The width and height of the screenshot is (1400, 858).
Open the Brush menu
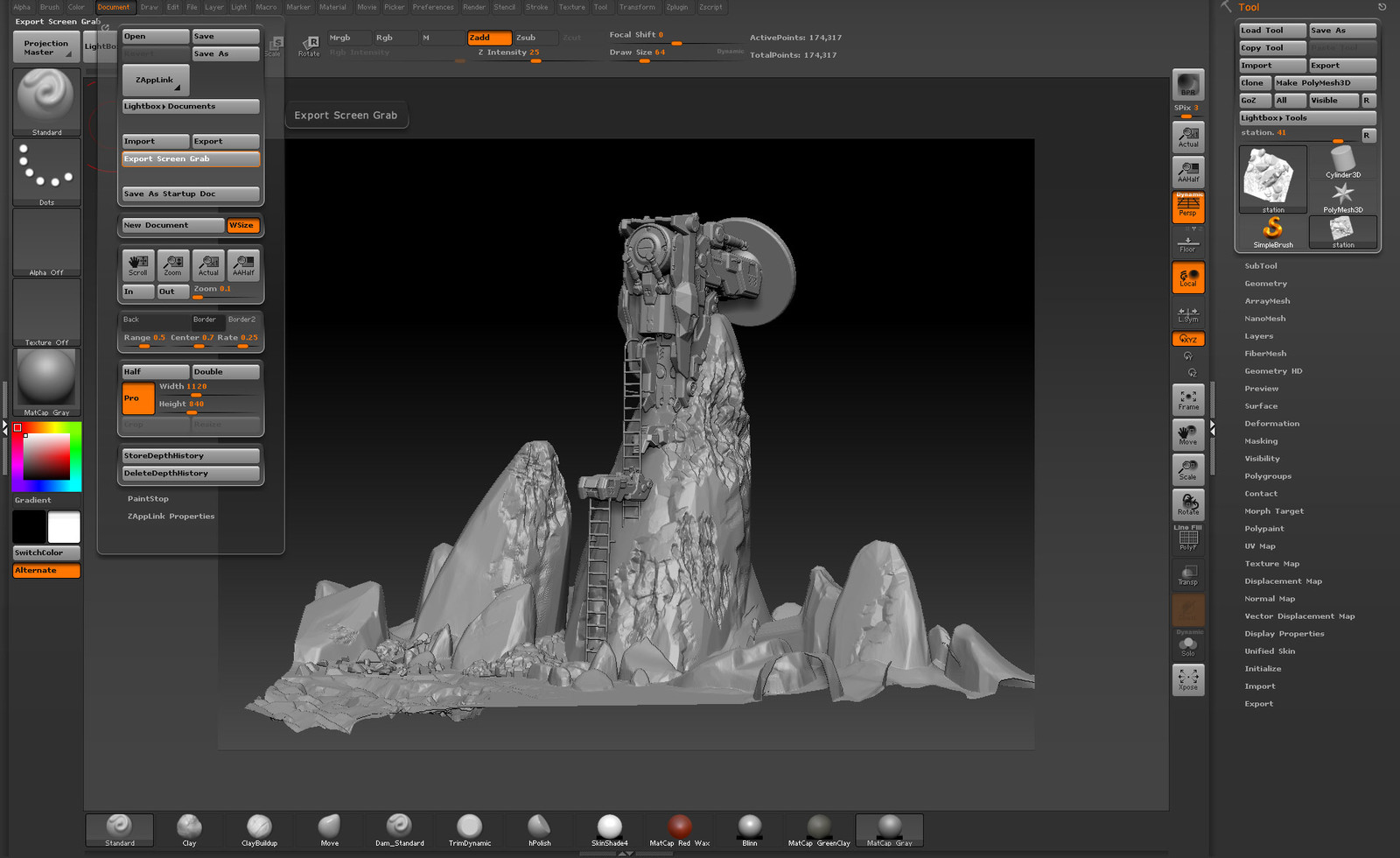coord(50,7)
